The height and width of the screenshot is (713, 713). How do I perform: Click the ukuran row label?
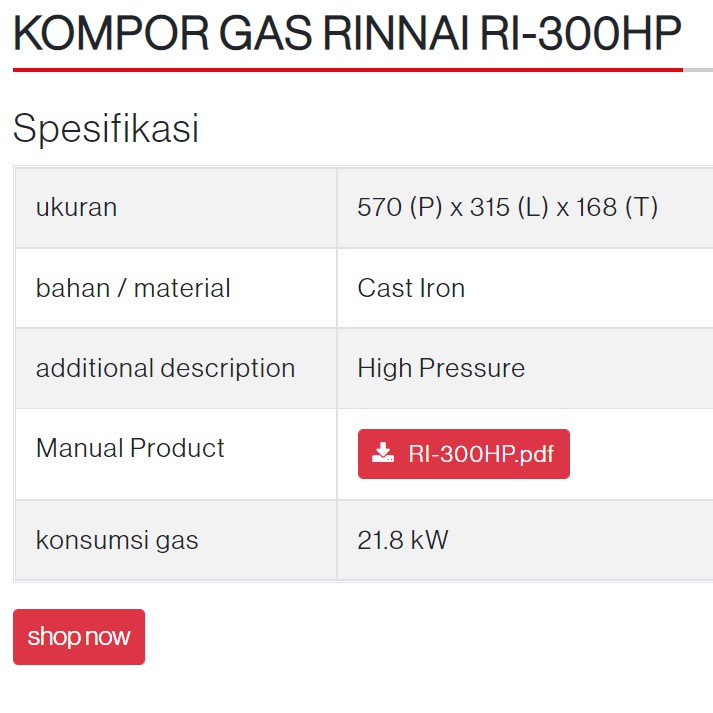(x=76, y=207)
